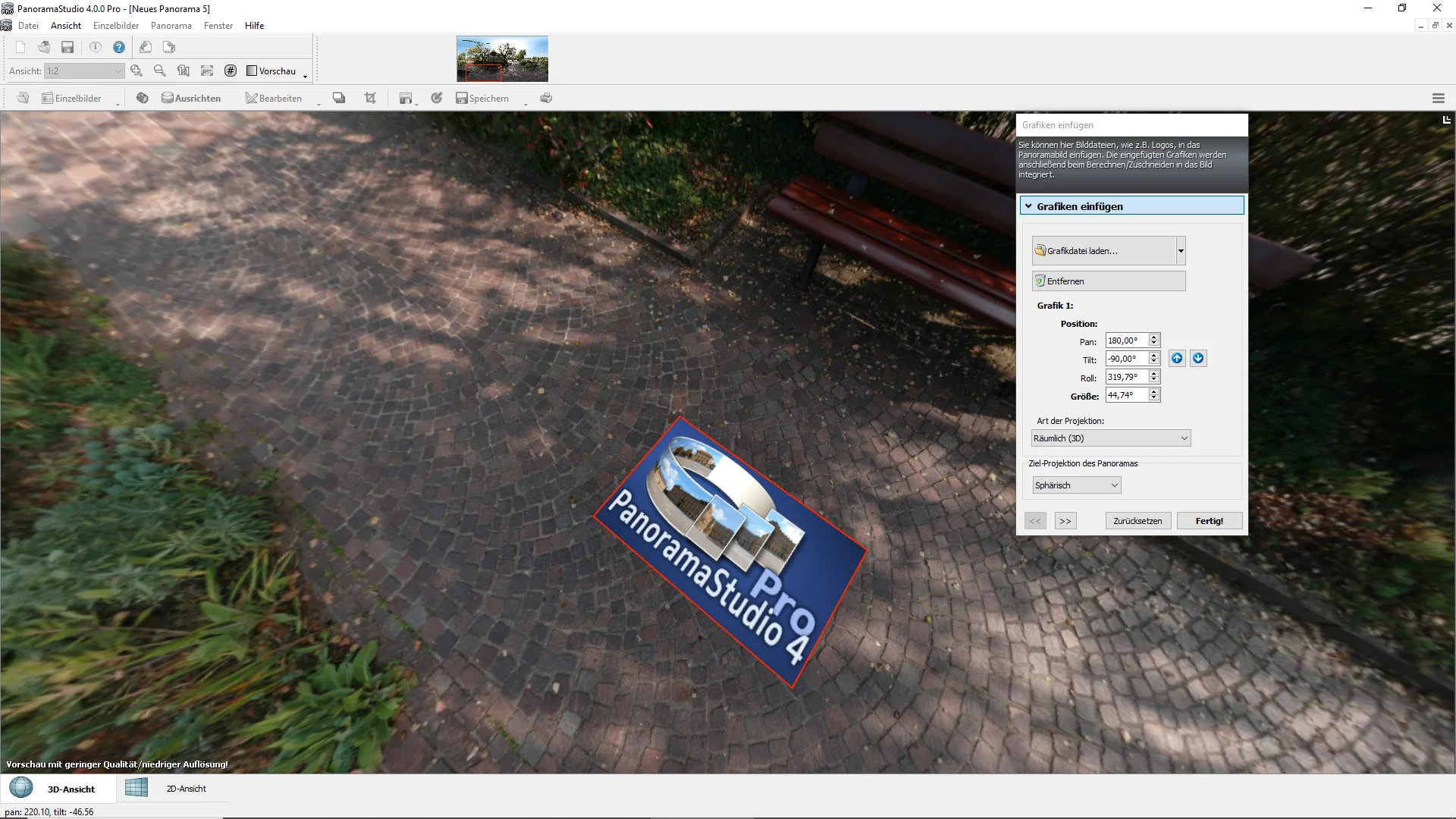Open help via blue question mark

pyautogui.click(x=119, y=47)
